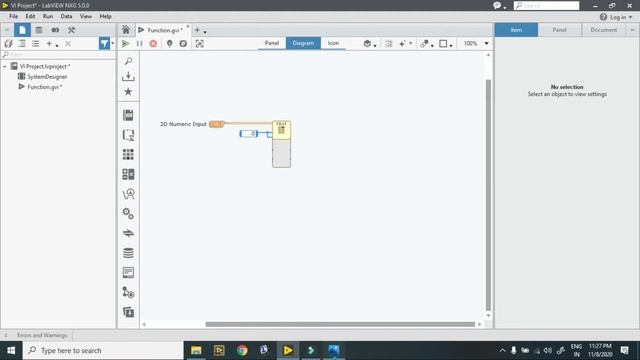Go to the Home tab icon

coord(126,30)
